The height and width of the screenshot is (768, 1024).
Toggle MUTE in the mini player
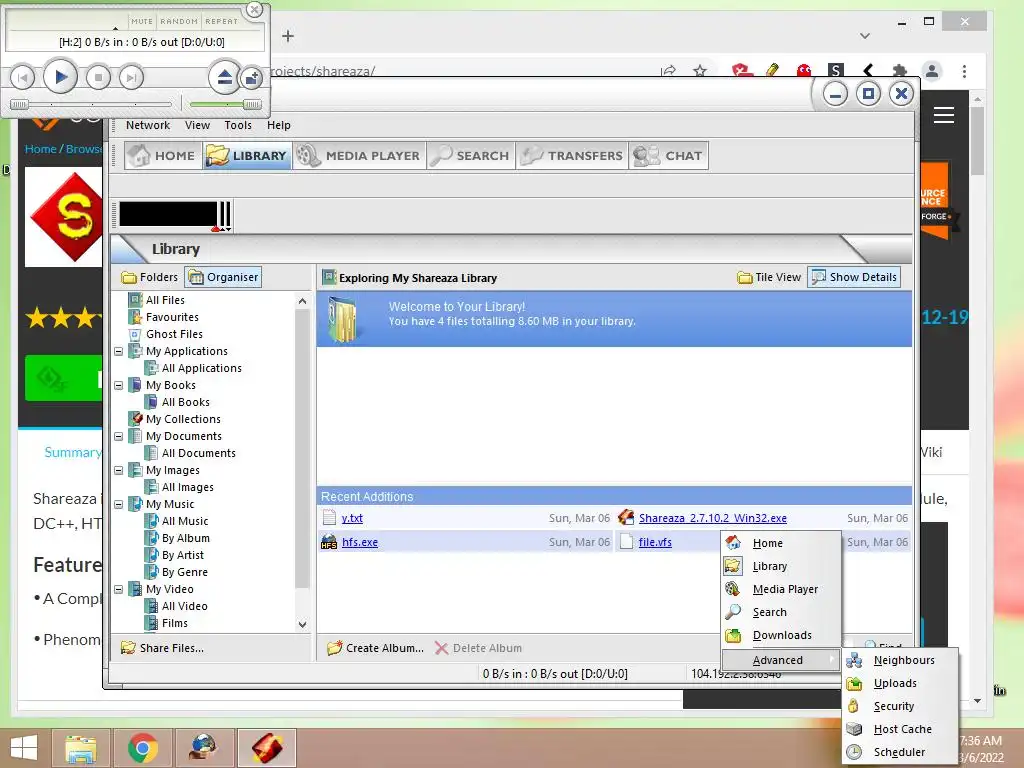click(x=142, y=21)
